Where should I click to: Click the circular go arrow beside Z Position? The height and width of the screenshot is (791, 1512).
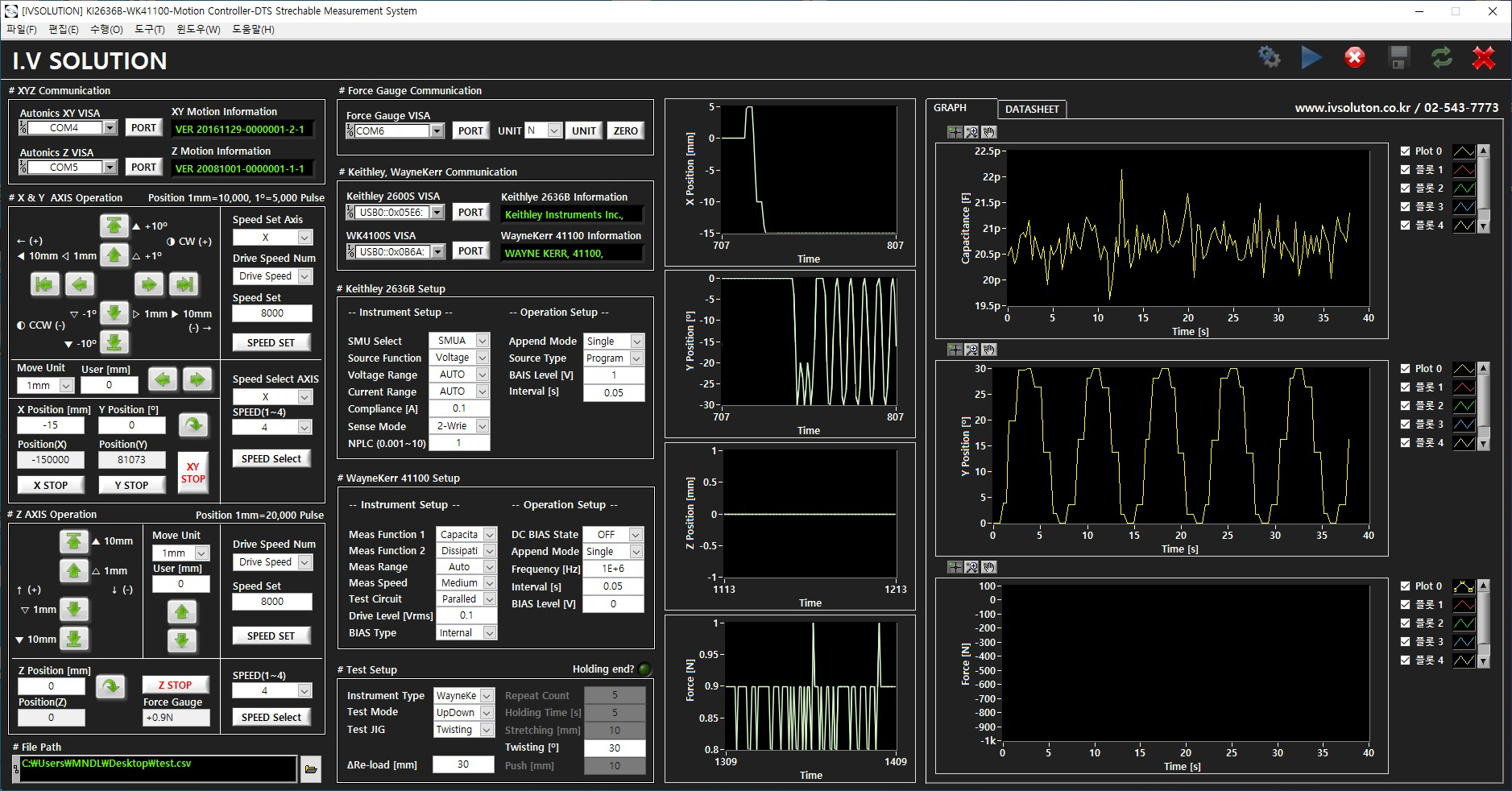(x=110, y=686)
